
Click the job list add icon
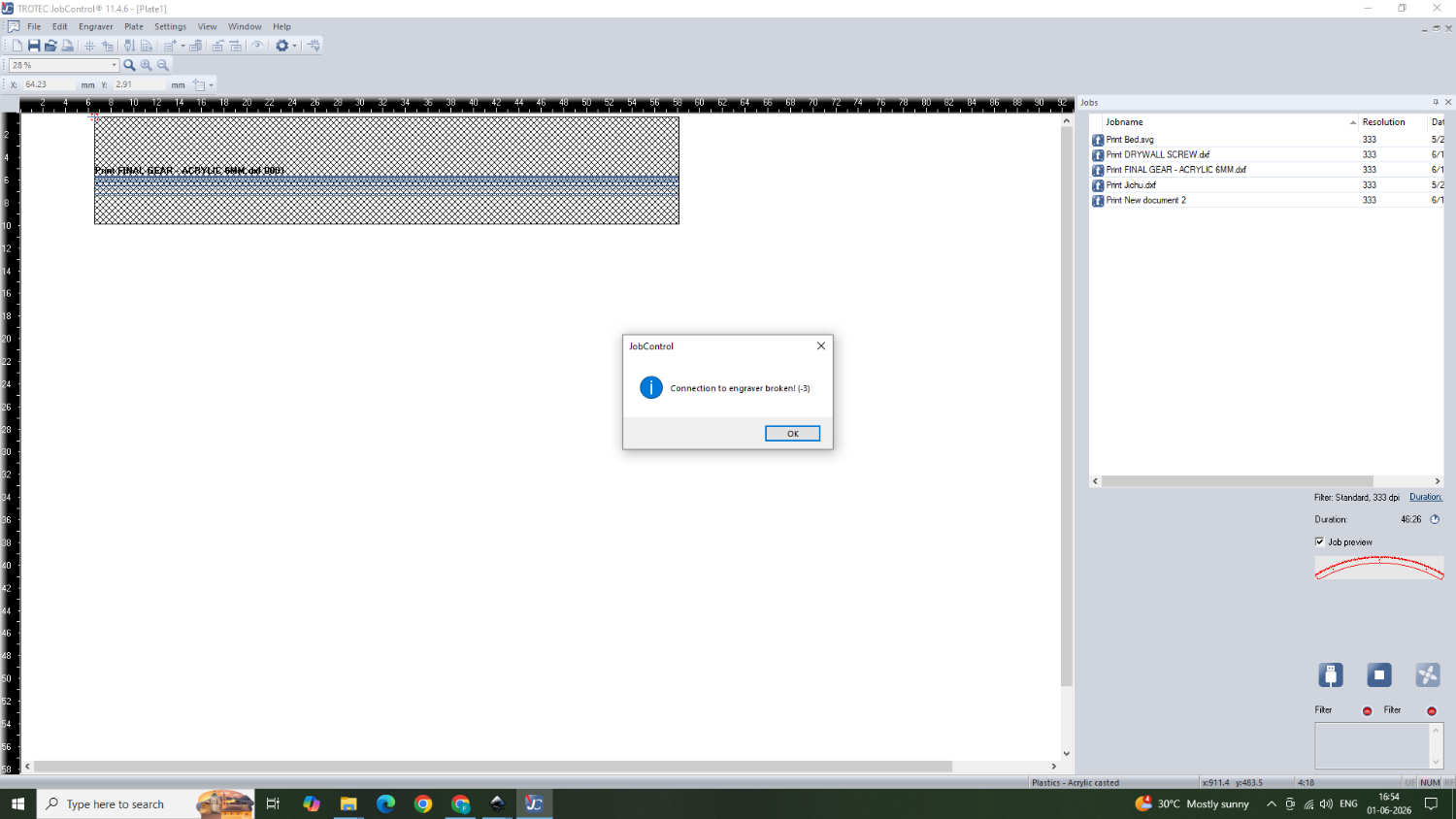pyautogui.click(x=170, y=46)
